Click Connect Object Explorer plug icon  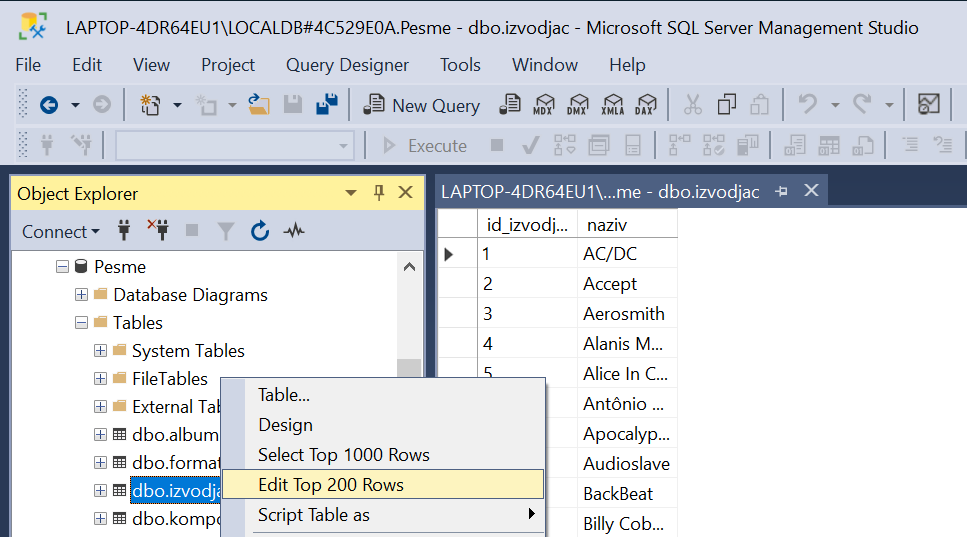click(124, 231)
